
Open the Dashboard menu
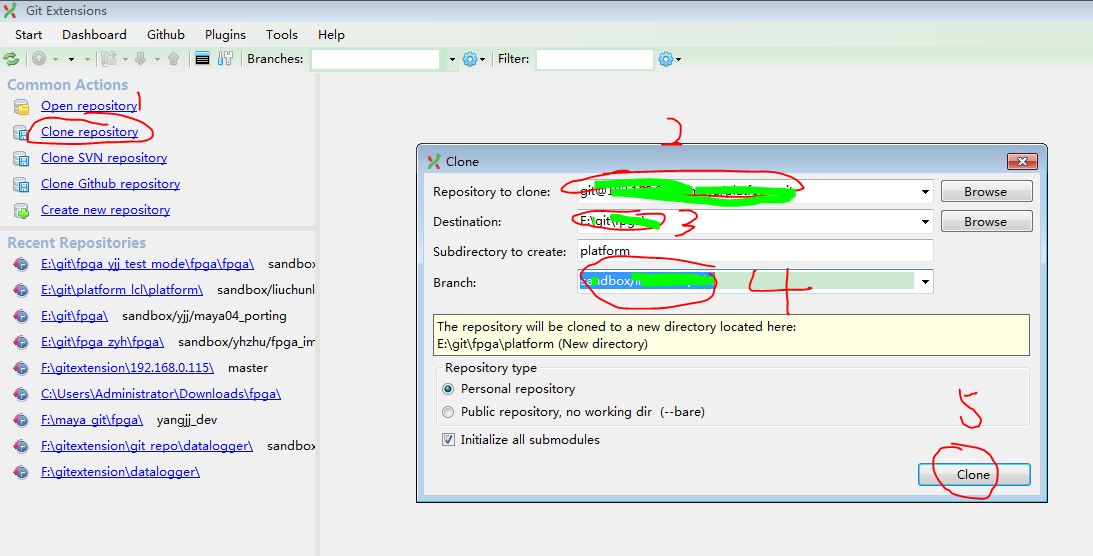94,35
